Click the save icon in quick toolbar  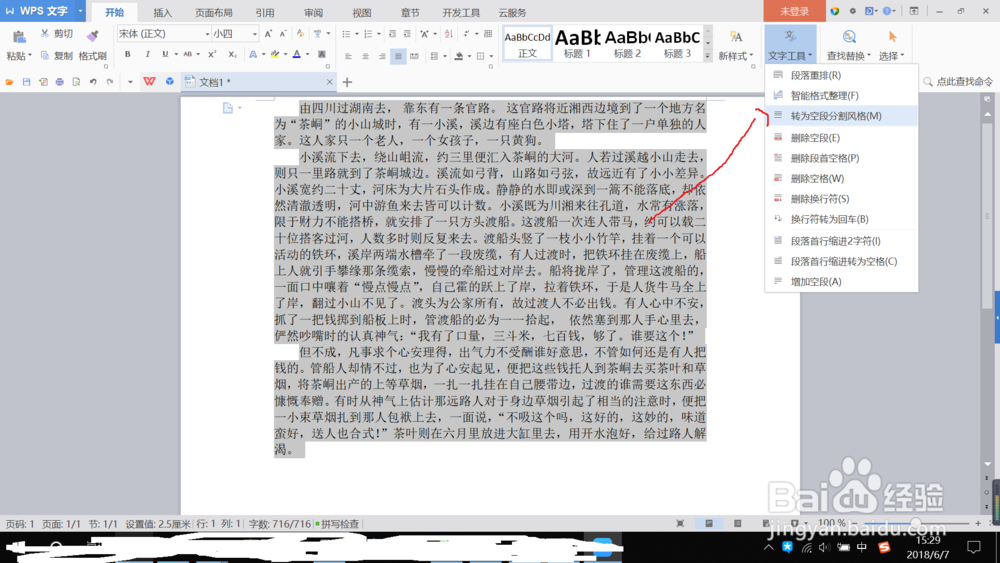tap(26, 82)
